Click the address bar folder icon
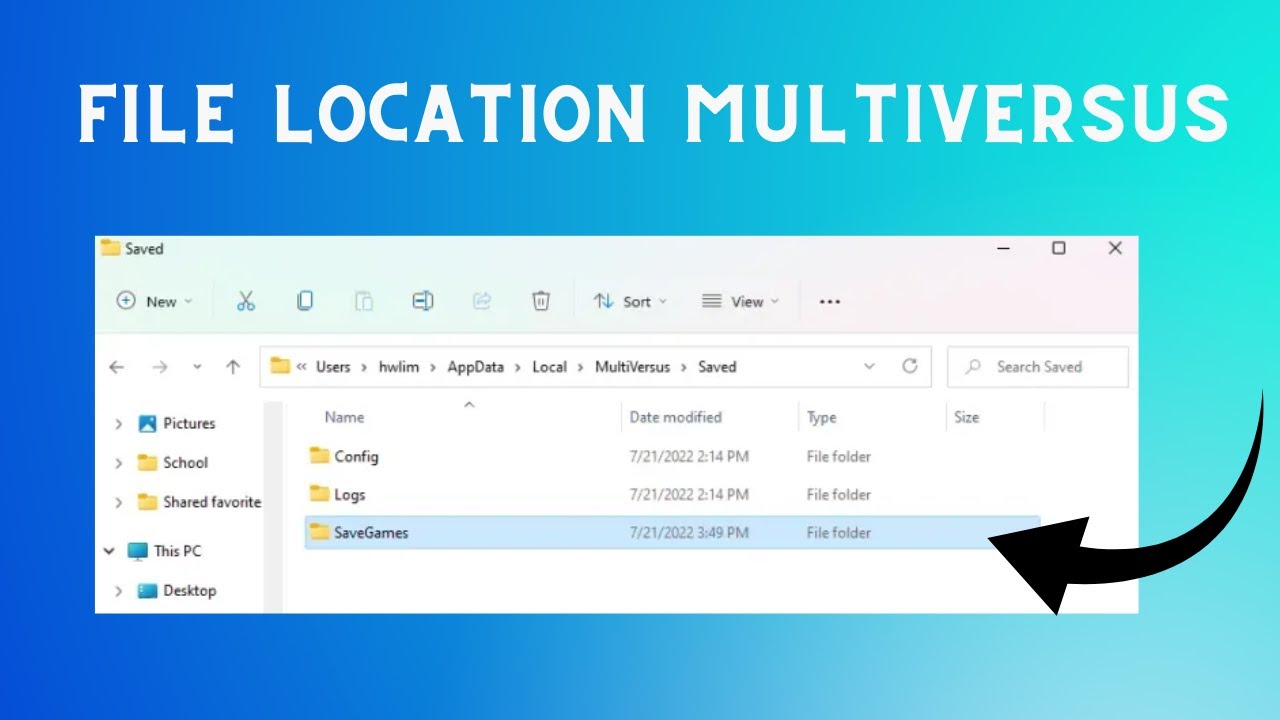This screenshot has height=720, width=1280. pyautogui.click(x=280, y=366)
